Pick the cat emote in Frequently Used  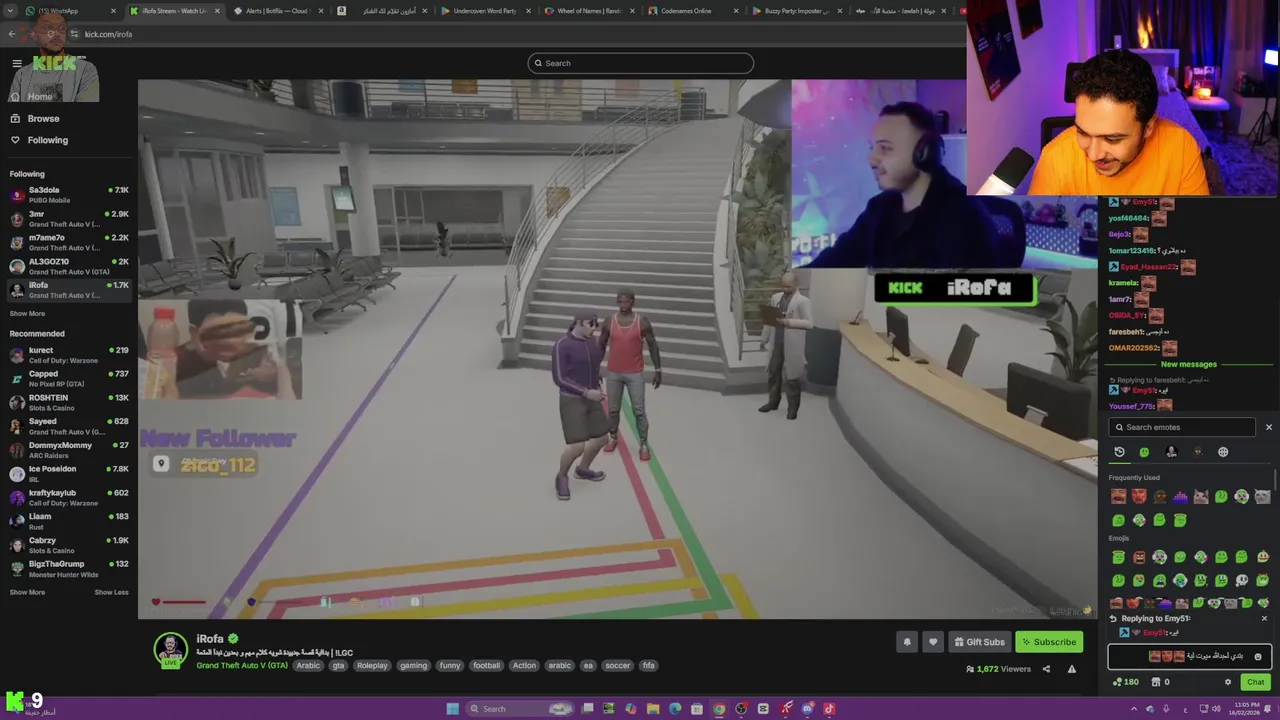tap(1201, 496)
